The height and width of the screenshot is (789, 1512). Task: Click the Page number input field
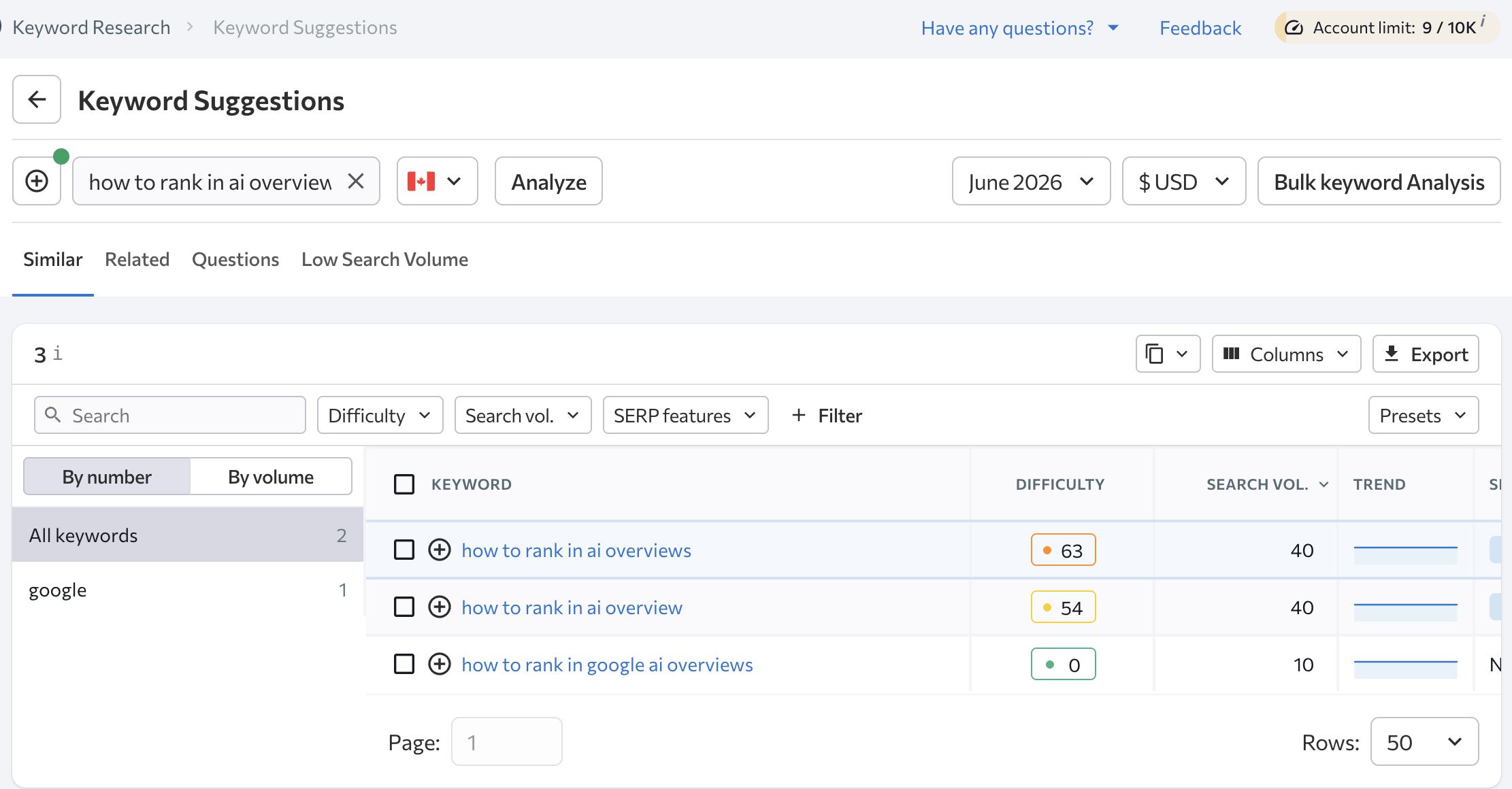tap(506, 741)
